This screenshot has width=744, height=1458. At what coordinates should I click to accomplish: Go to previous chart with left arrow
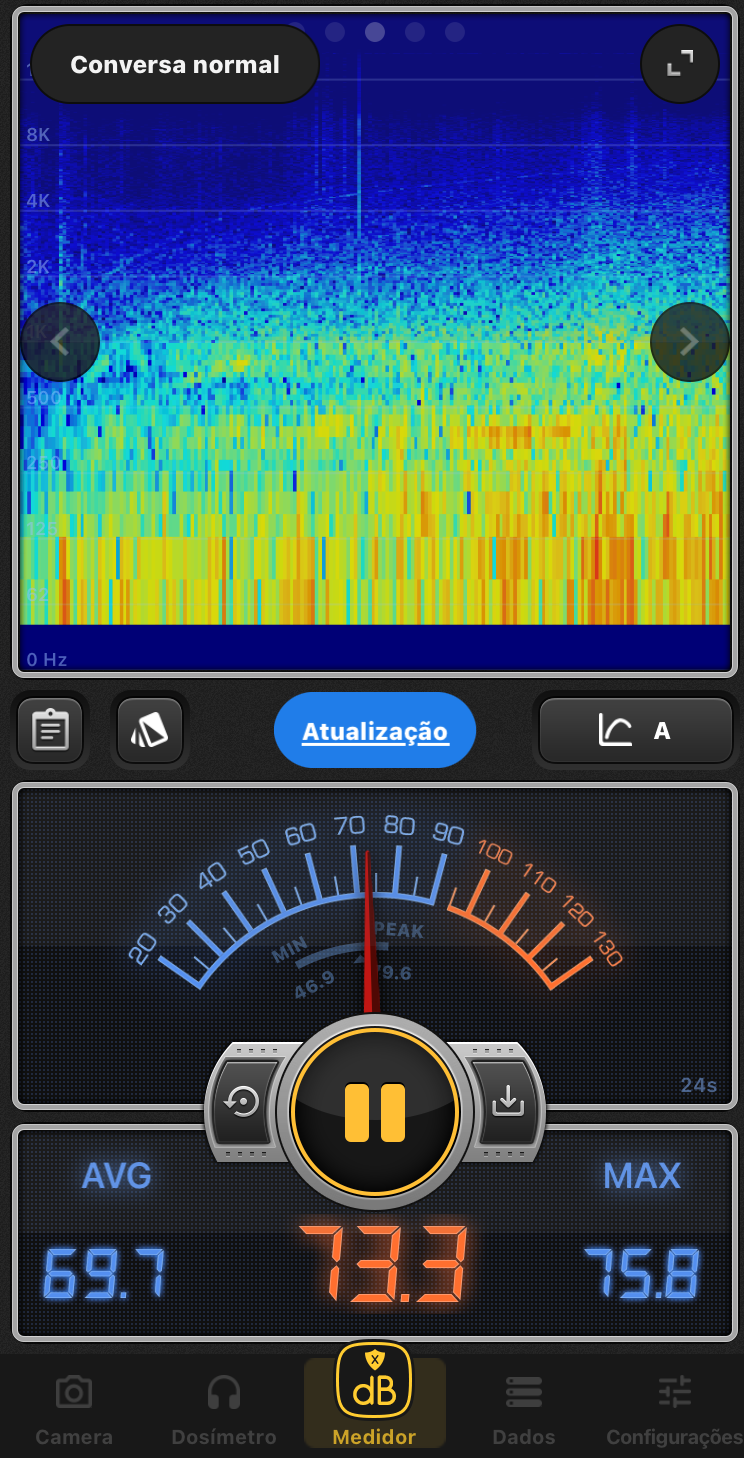pyautogui.click(x=60, y=342)
